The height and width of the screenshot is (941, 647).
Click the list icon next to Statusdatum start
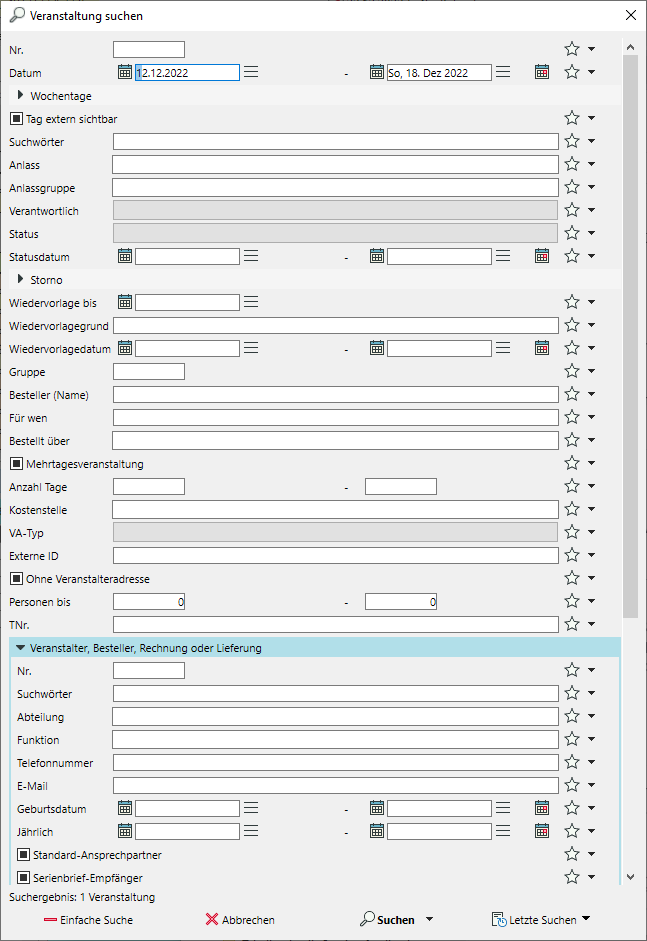(x=251, y=256)
